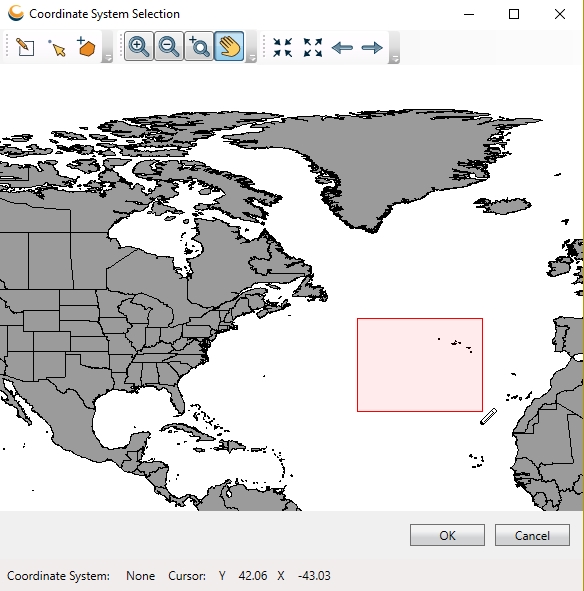Viewport: 584px width, 591px height.
Task: Expand the edit tools toolbar overflow
Action: pyautogui.click(x=107, y=47)
